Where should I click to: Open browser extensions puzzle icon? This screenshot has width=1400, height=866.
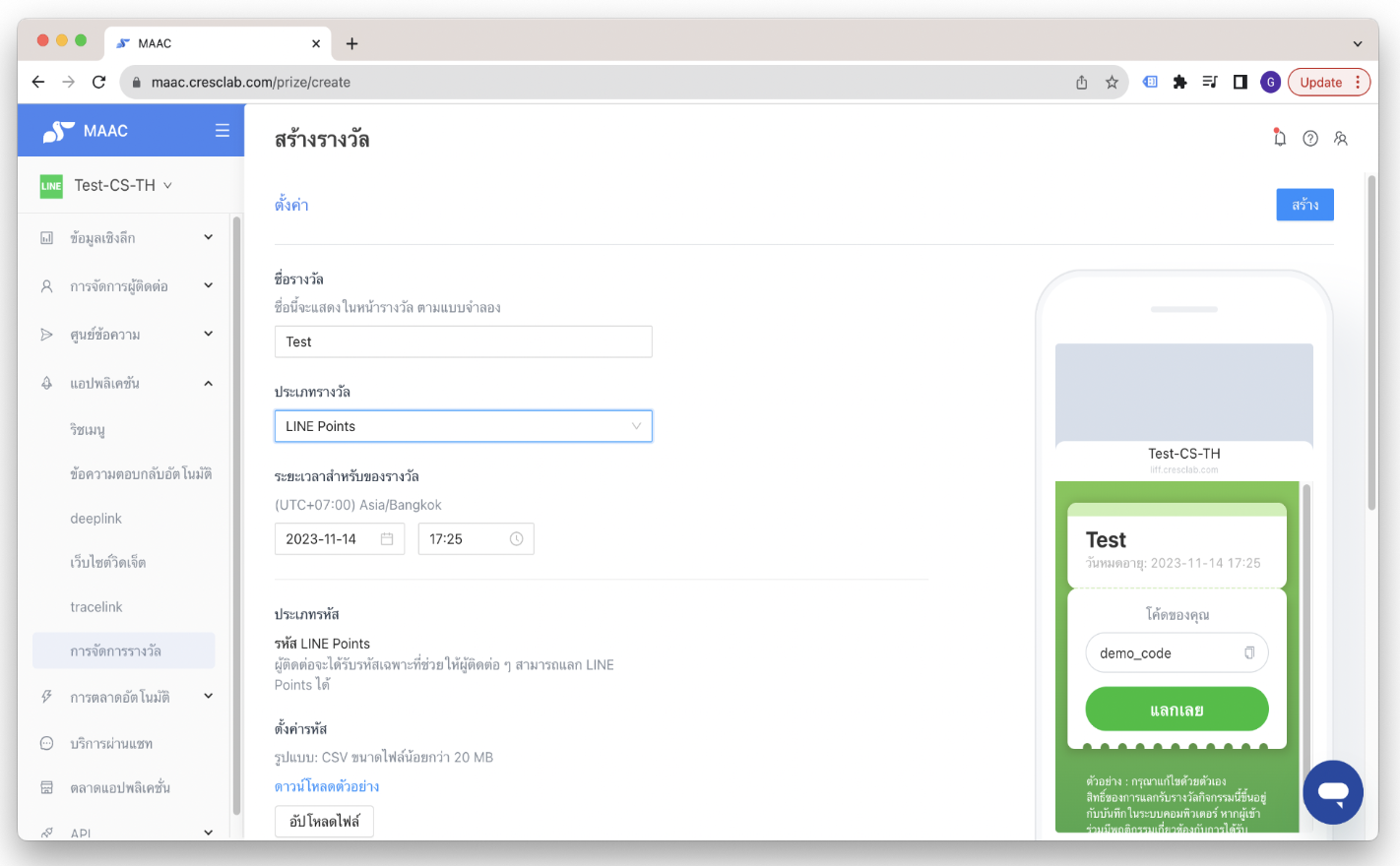(x=1179, y=83)
